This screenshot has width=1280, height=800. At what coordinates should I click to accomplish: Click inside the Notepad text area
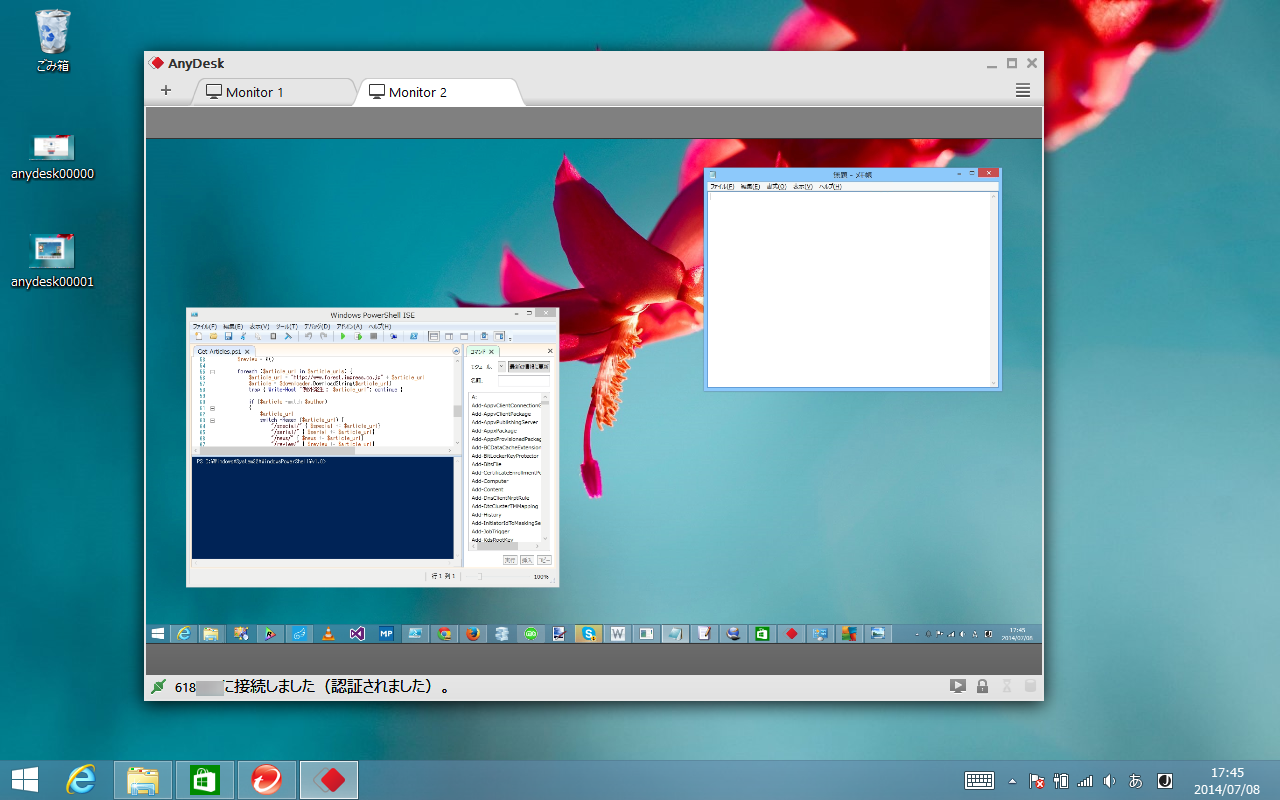849,288
